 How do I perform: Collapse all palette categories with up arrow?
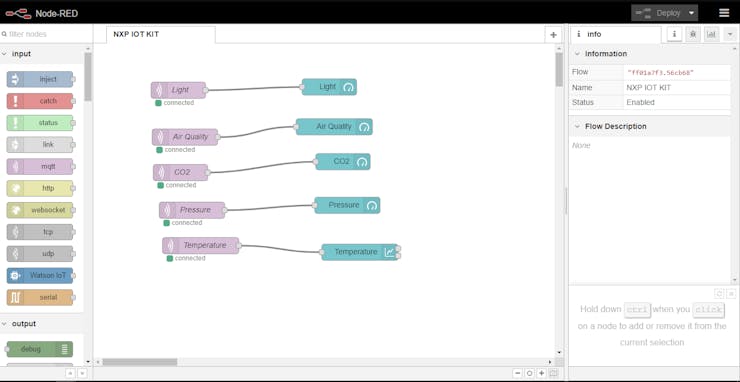tap(70, 373)
